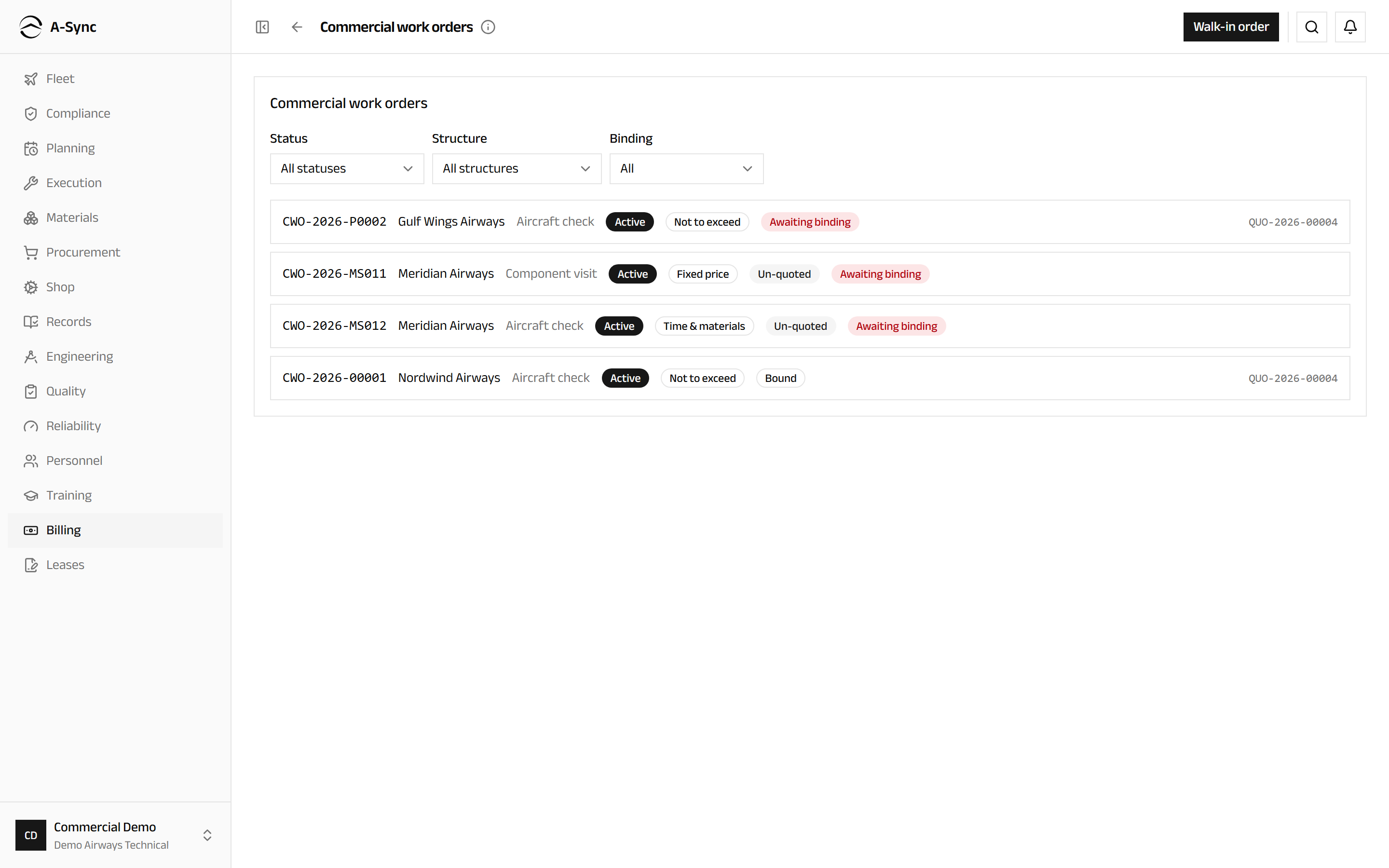Click Component visit label on Meridian row
Screen dimensions: 1389x868
click(551, 274)
